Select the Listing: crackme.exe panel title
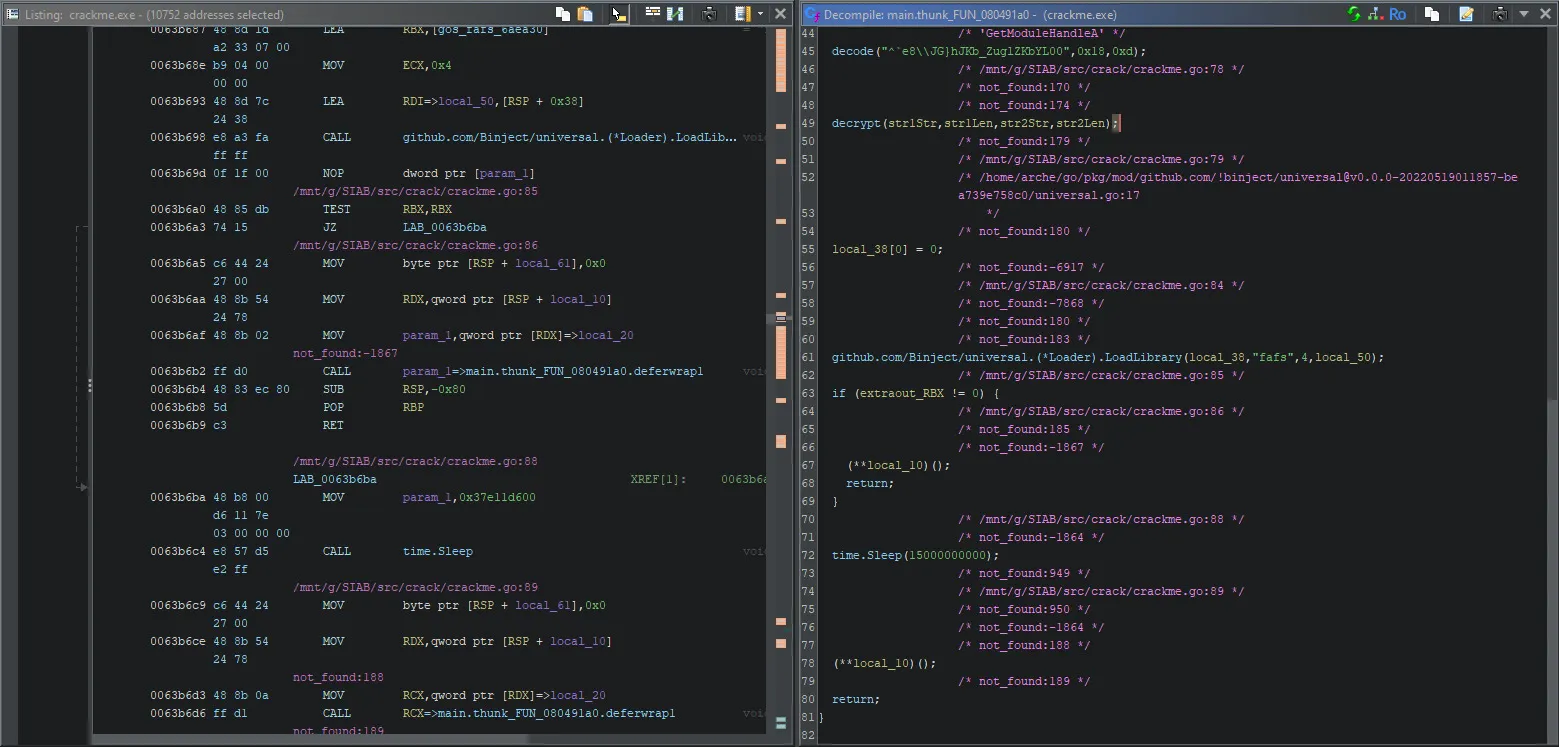The height and width of the screenshot is (747, 1559). click(153, 15)
